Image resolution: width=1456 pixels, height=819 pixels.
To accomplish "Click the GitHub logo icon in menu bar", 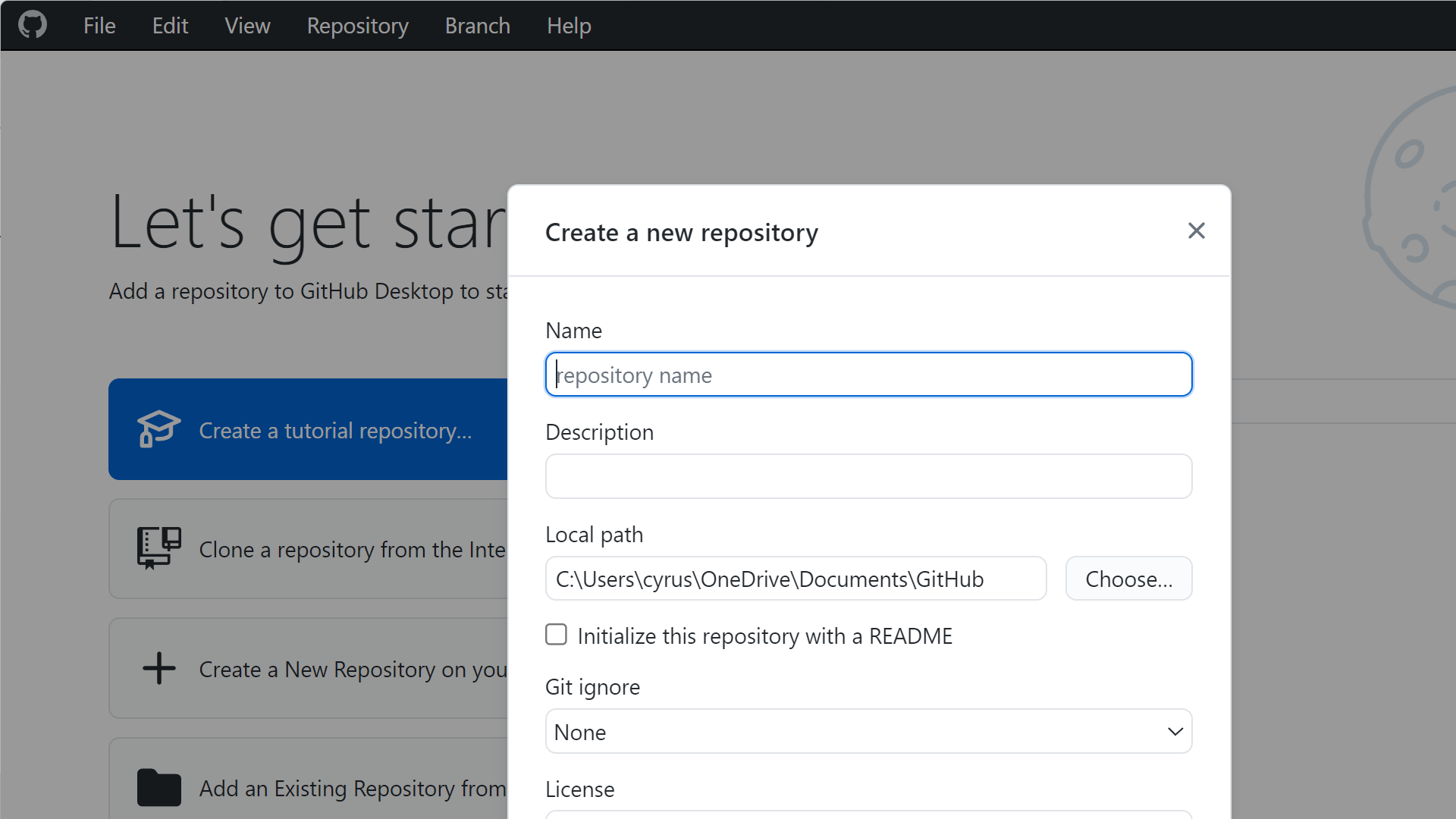I will [x=33, y=25].
